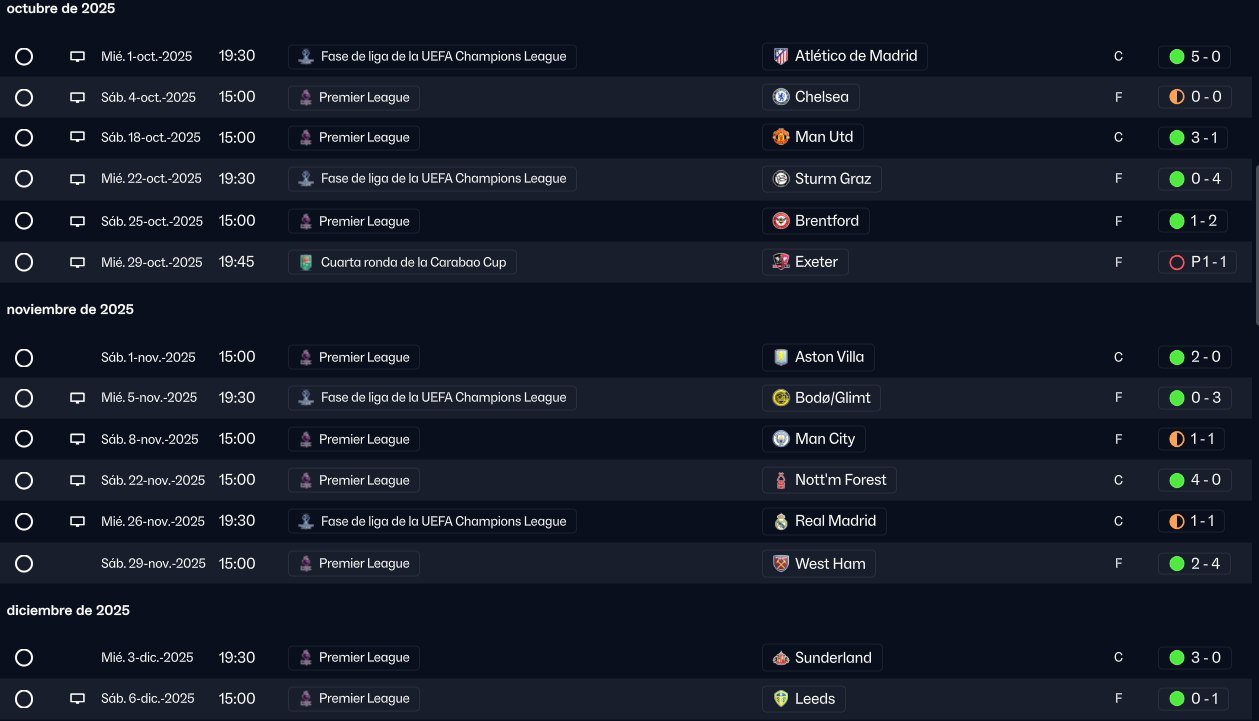Click the green win indicator on the West Ham result
1259x721 pixels.
pos(1177,564)
